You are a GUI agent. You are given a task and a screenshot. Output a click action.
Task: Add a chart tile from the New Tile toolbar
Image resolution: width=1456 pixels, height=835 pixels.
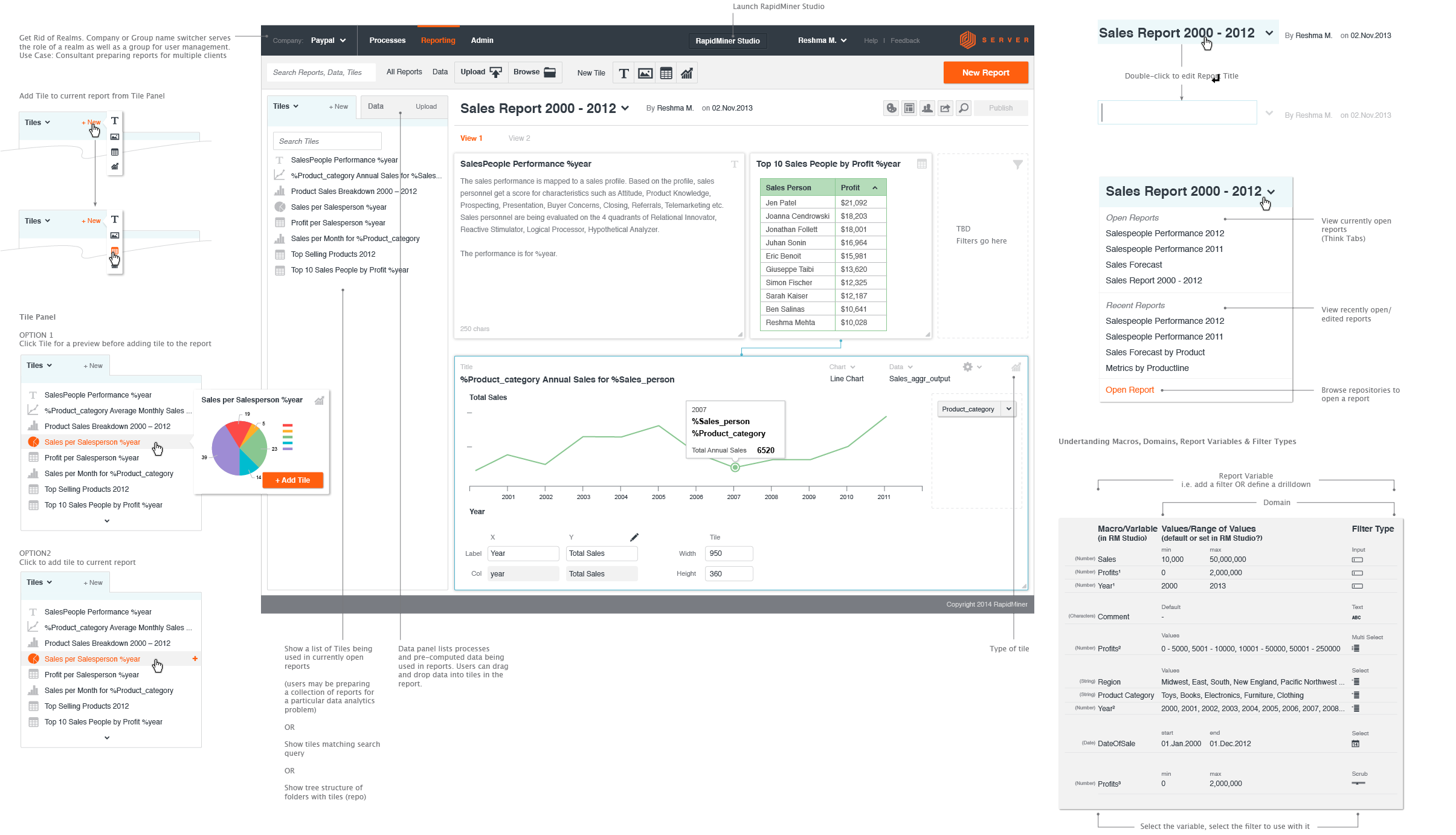tap(687, 73)
